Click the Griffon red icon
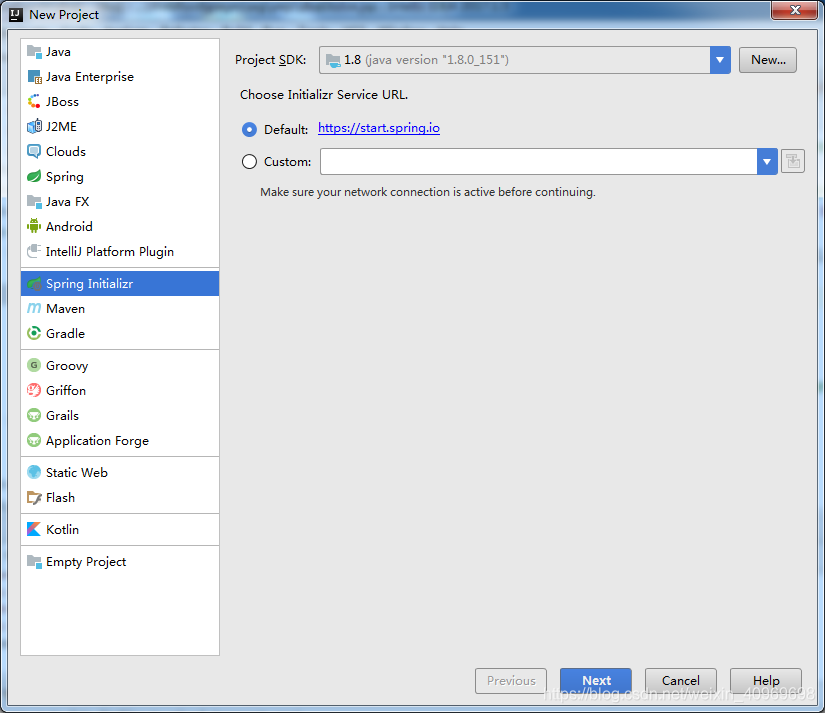The width and height of the screenshot is (825, 713). coord(34,390)
